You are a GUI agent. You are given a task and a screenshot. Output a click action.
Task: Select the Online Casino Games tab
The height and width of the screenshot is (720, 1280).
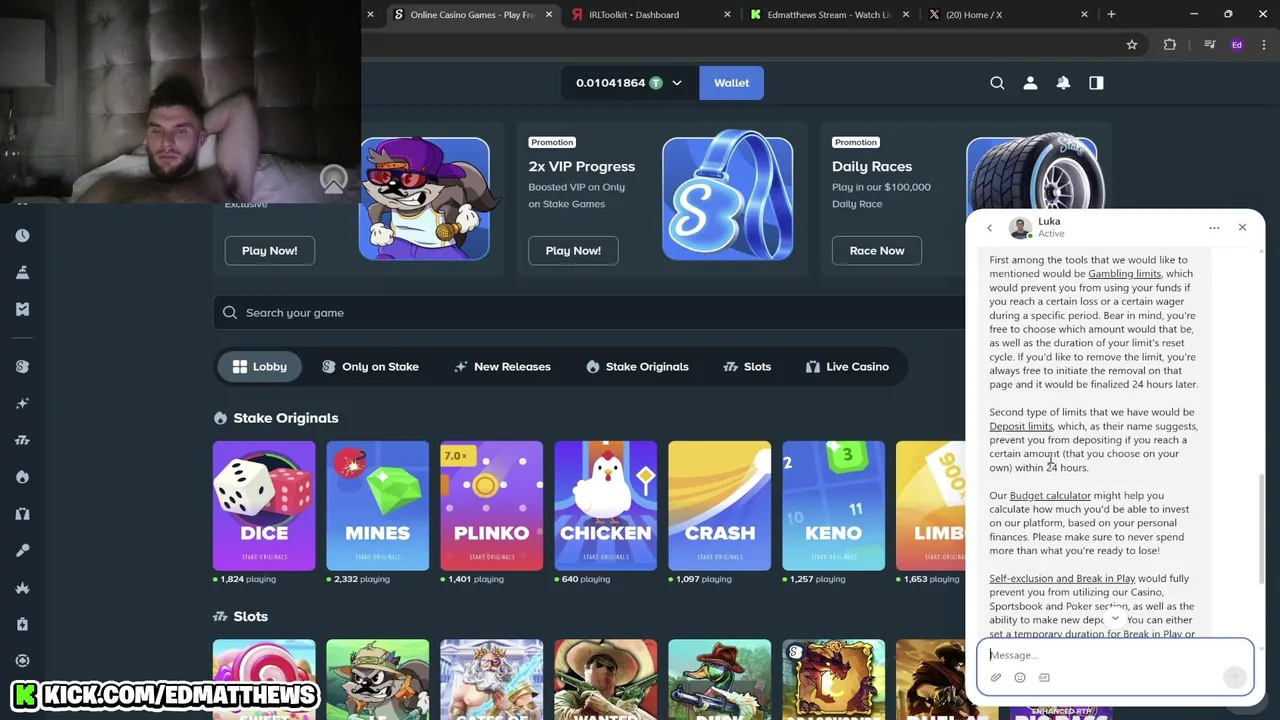pyautogui.click(x=471, y=15)
